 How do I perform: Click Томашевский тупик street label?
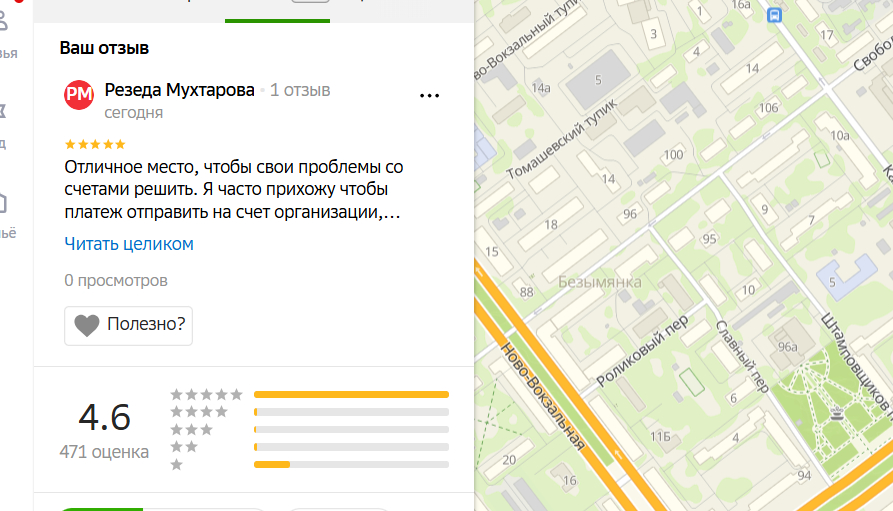(562, 140)
